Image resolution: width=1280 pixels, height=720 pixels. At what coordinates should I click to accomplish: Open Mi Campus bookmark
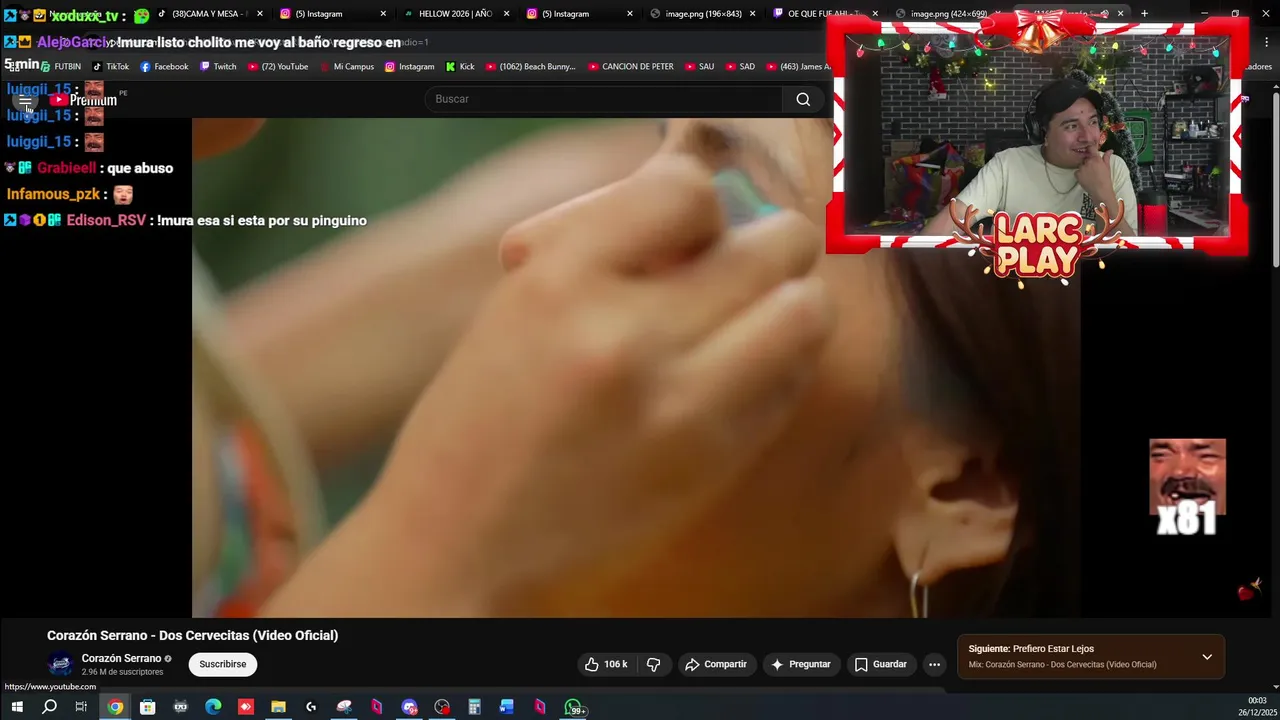point(346,67)
